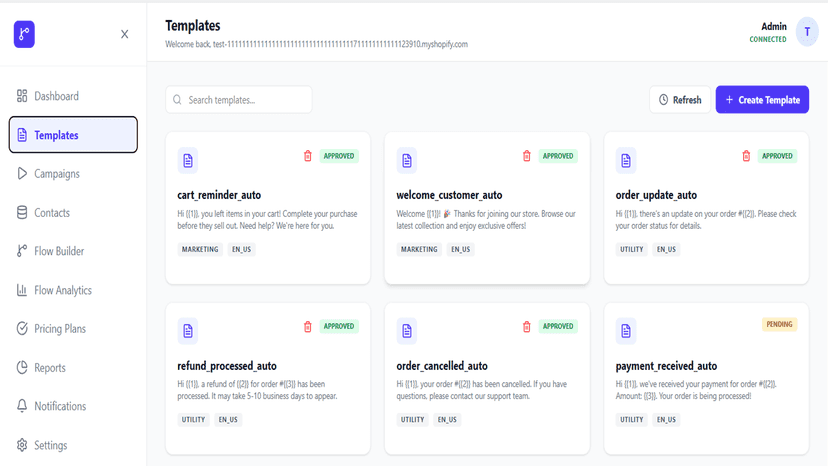The height and width of the screenshot is (466, 828).
Task: Close the sidebar with X icon
Action: [125, 34]
